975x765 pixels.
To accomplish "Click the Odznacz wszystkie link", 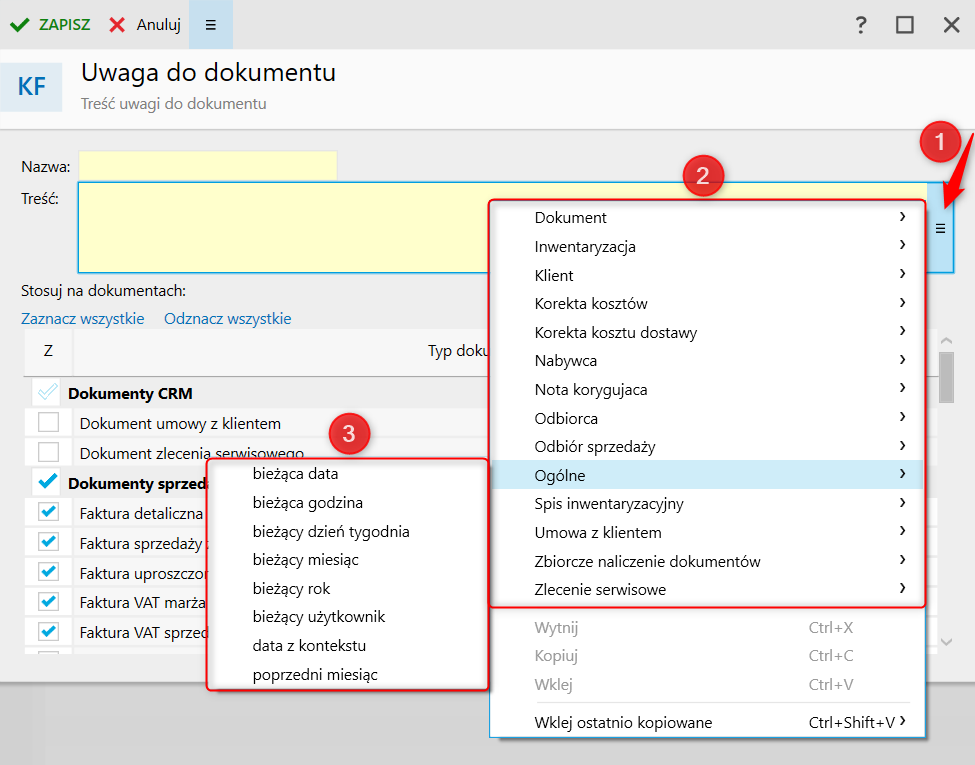I will click(x=227, y=319).
